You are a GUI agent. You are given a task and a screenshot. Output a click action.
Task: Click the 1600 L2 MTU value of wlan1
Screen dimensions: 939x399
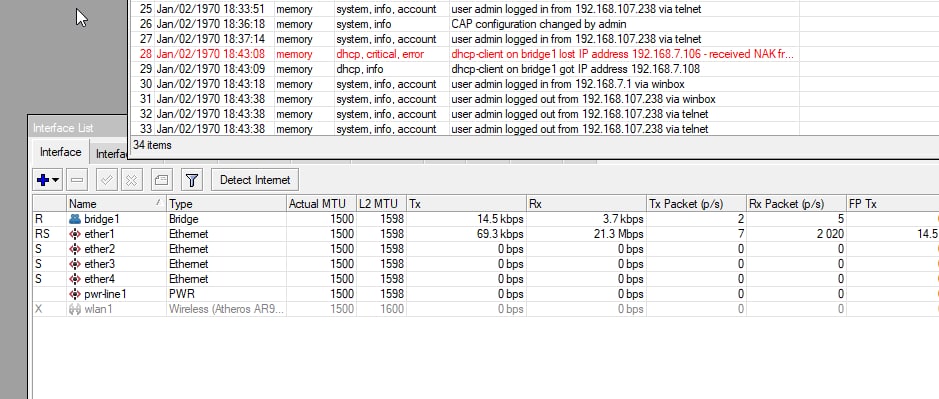tap(392, 309)
